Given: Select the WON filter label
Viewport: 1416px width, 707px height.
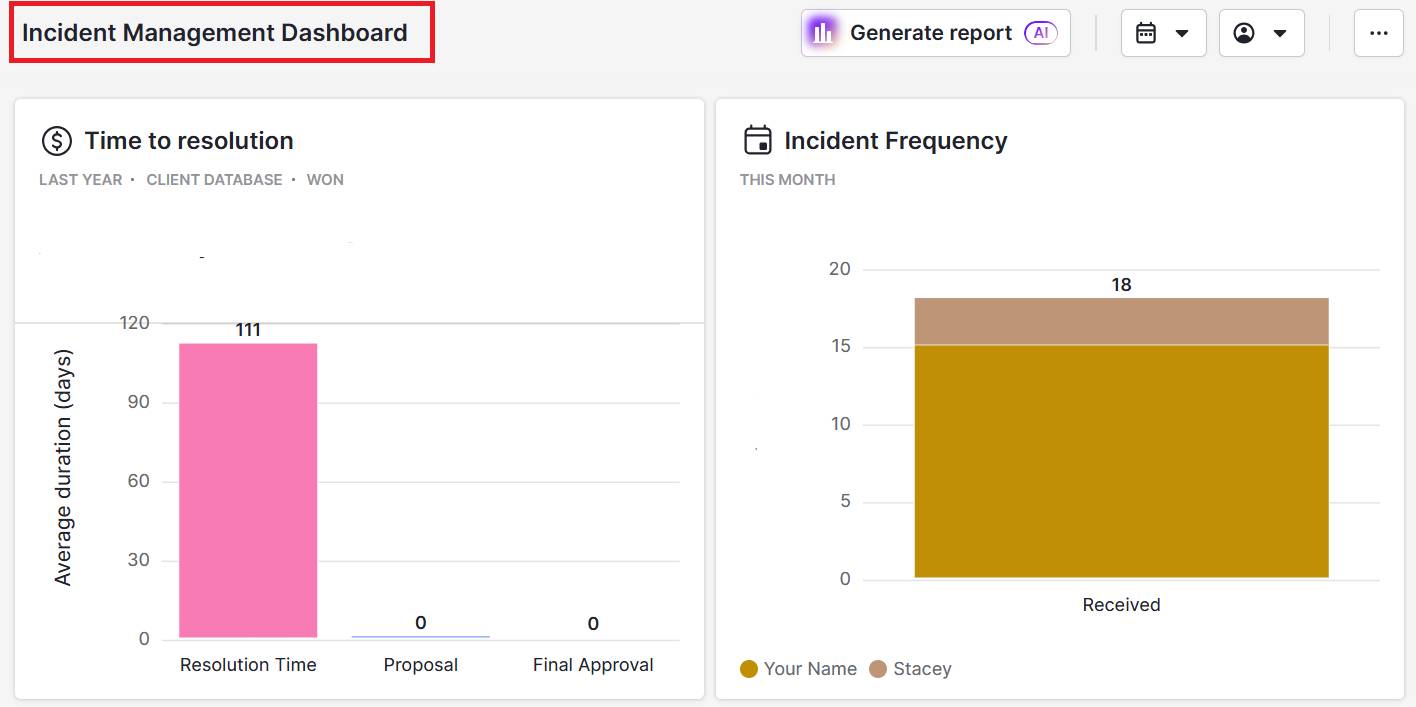Looking at the screenshot, I should (325, 179).
